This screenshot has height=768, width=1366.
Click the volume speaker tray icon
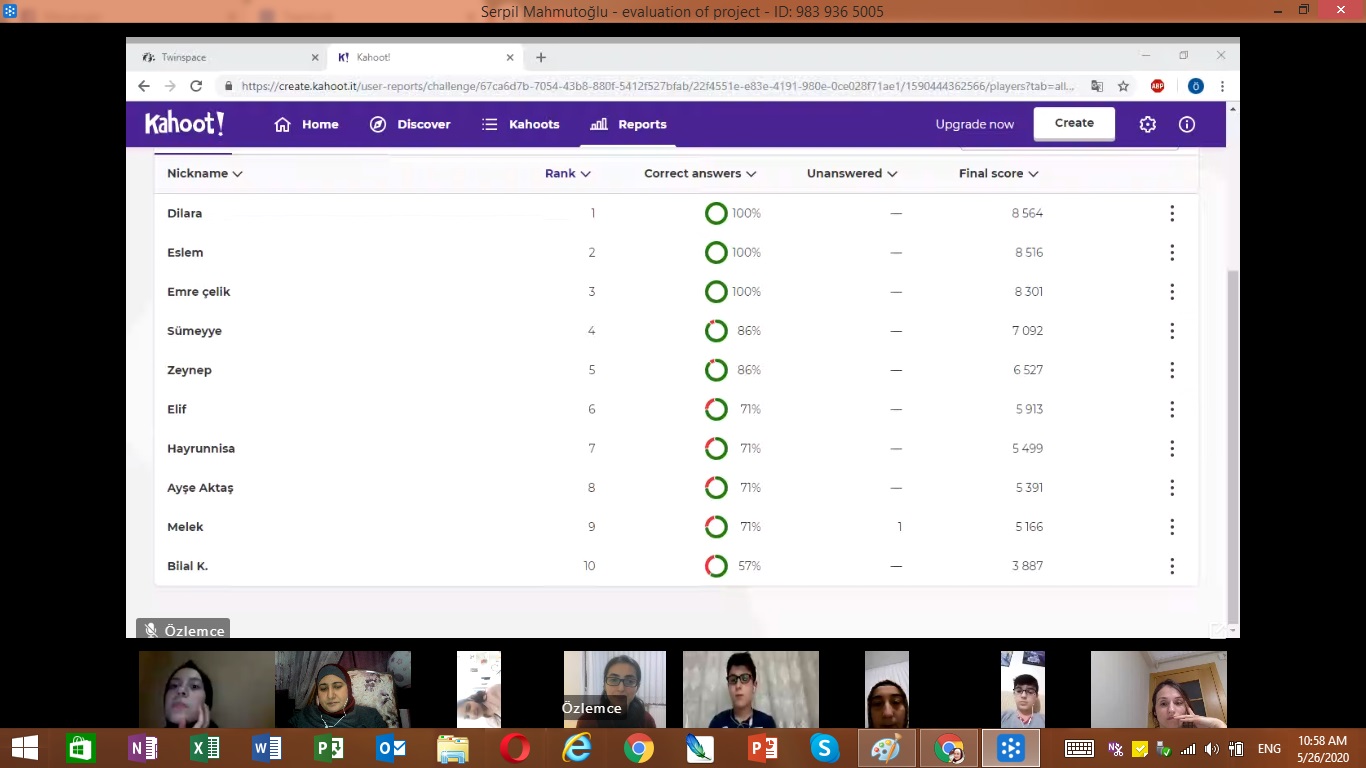click(1212, 748)
